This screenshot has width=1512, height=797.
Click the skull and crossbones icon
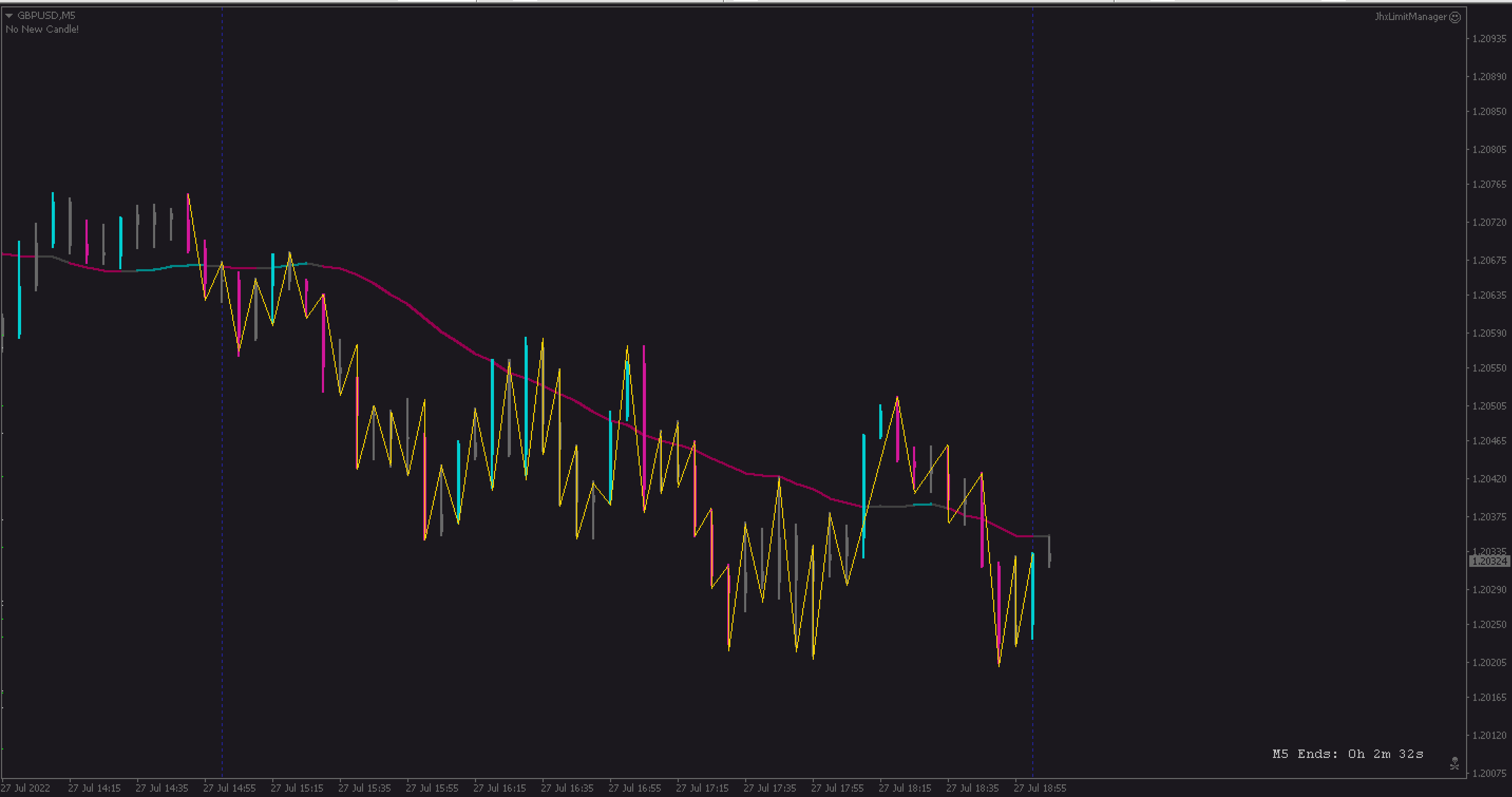1454,763
